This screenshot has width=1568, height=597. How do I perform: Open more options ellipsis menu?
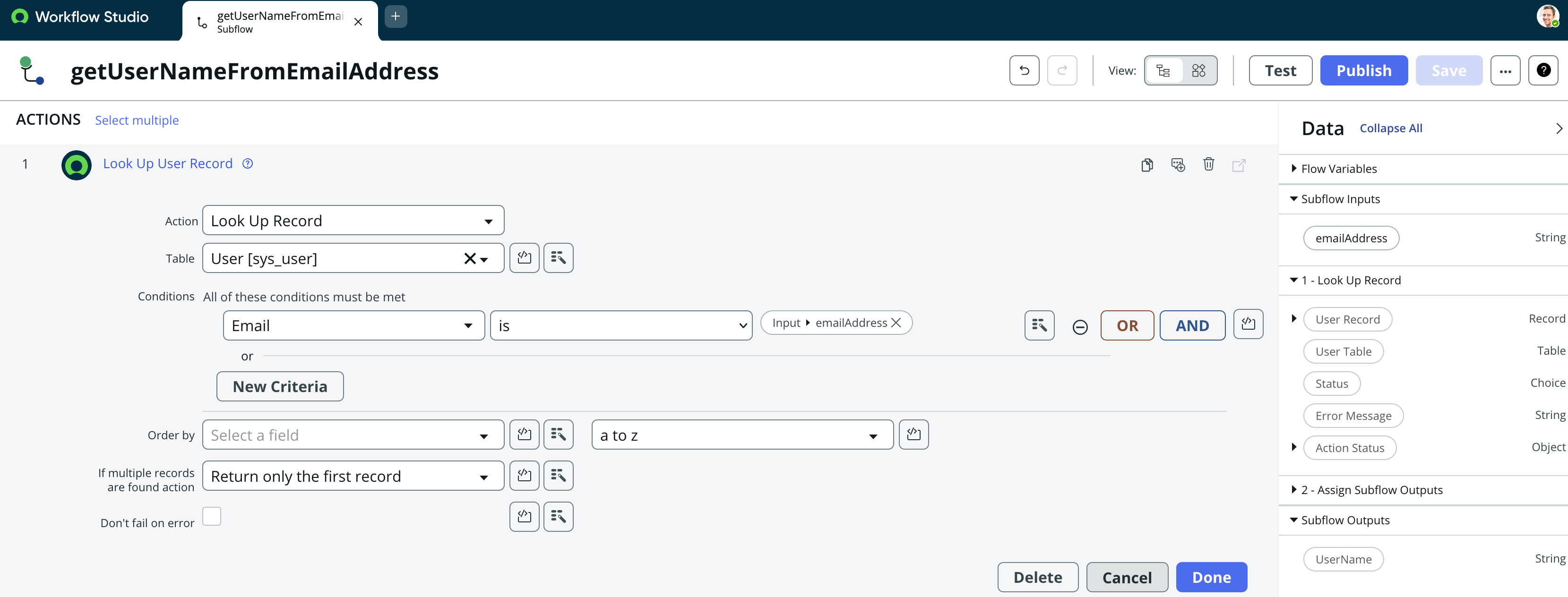pos(1505,70)
